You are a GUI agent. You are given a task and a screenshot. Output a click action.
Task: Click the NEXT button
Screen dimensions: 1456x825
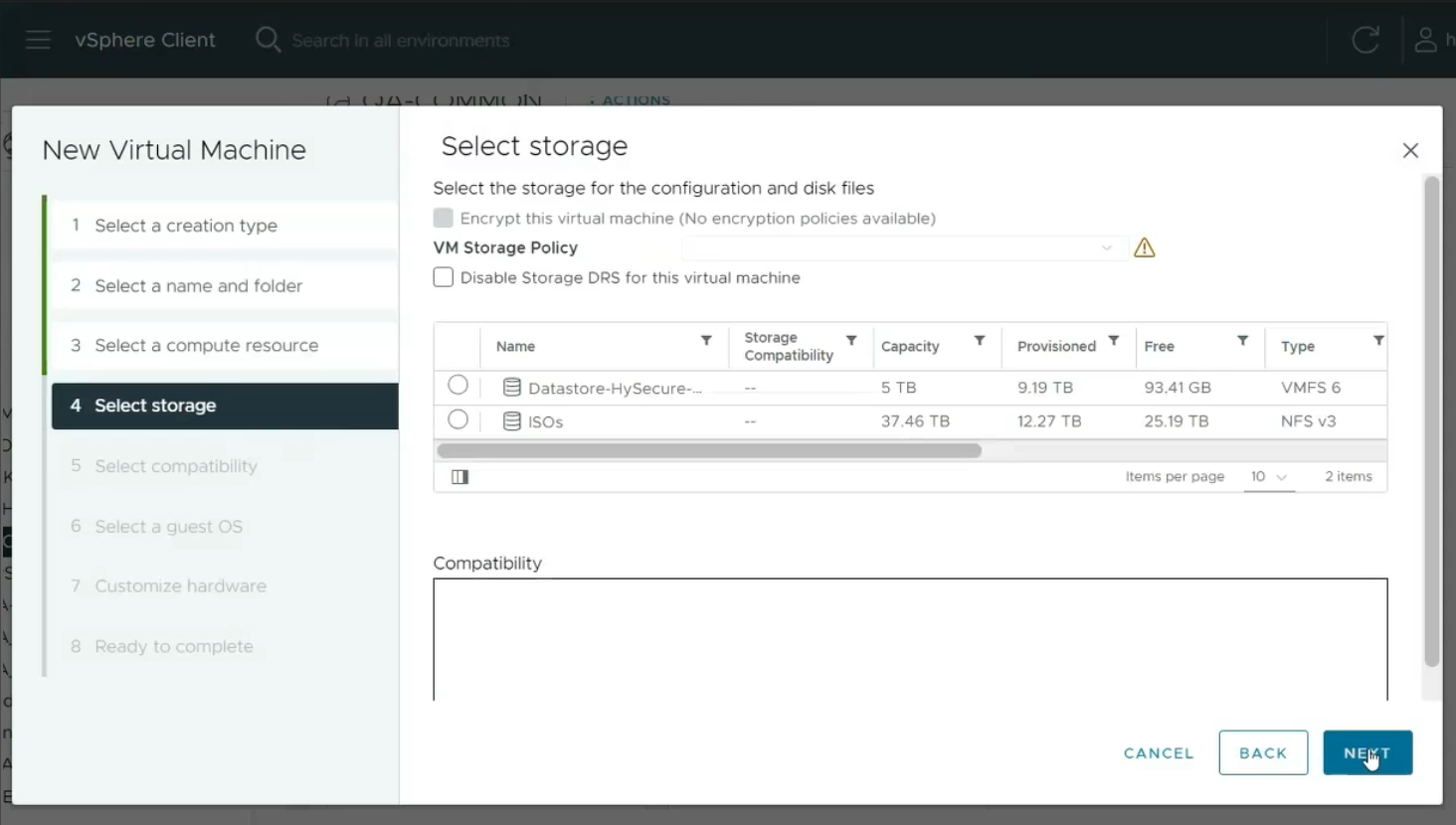pos(1366,753)
